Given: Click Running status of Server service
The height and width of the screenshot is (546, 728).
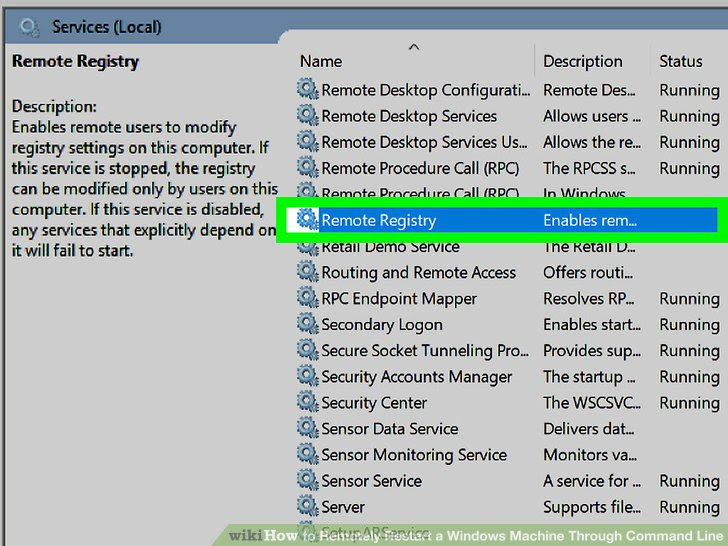Looking at the screenshot, I should tap(689, 507).
